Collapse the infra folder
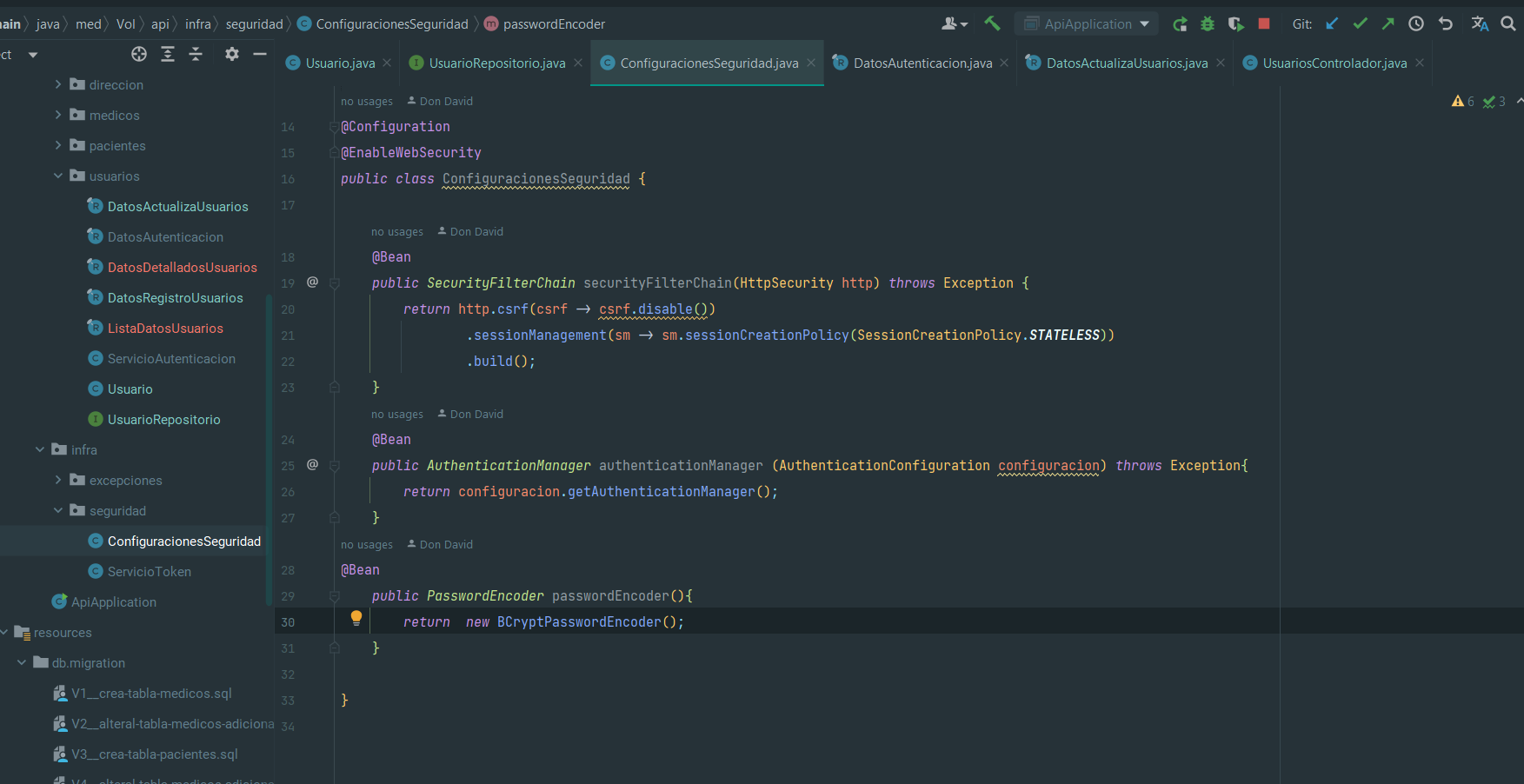 pyautogui.click(x=40, y=449)
